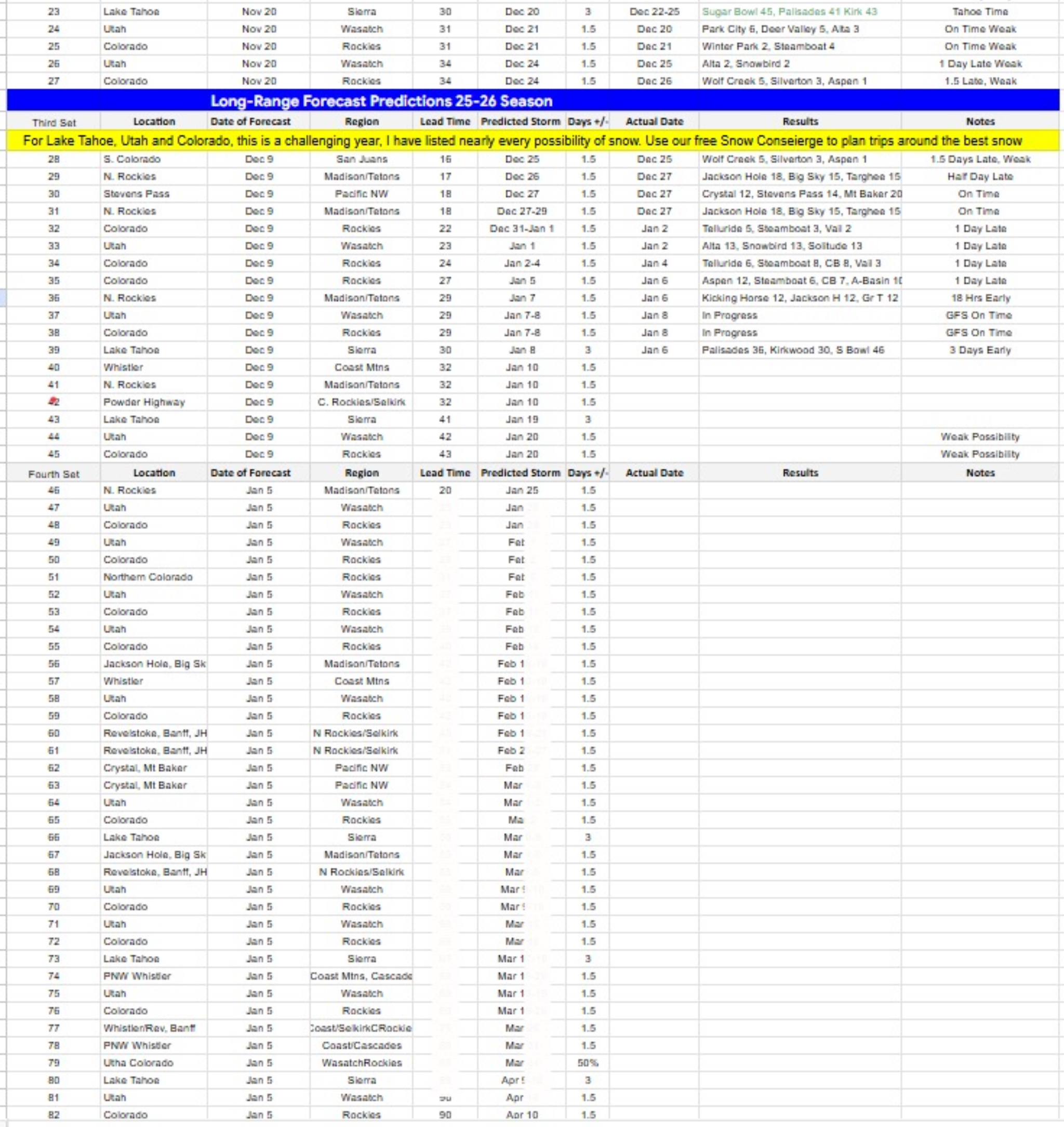Click the red marker on row 42
Screen dimensions: 1064x1127
[x=54, y=402]
